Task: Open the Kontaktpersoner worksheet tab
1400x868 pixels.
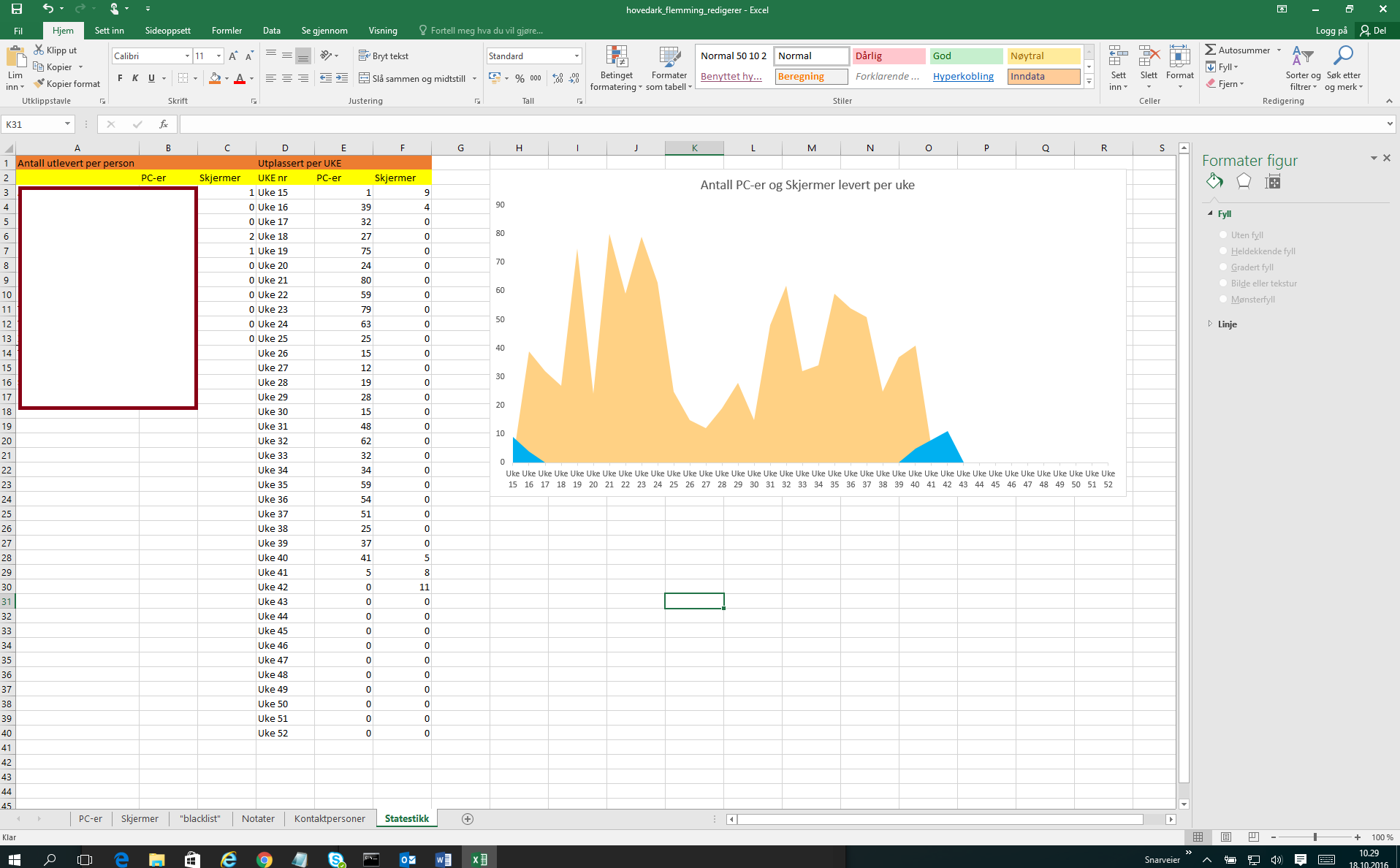Action: click(330, 819)
